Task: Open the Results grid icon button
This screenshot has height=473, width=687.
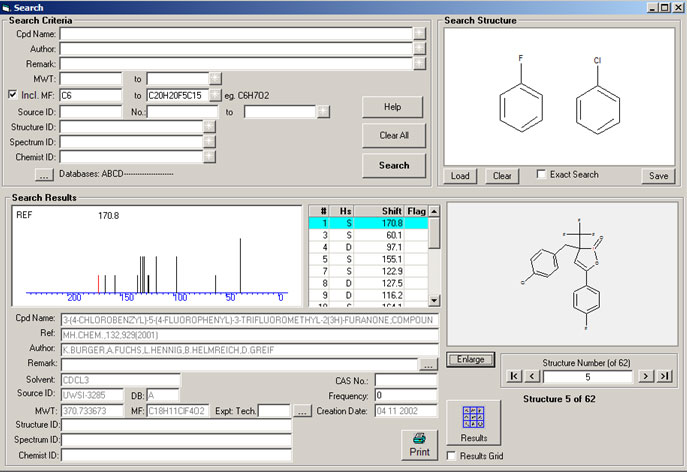Action: click(x=473, y=424)
